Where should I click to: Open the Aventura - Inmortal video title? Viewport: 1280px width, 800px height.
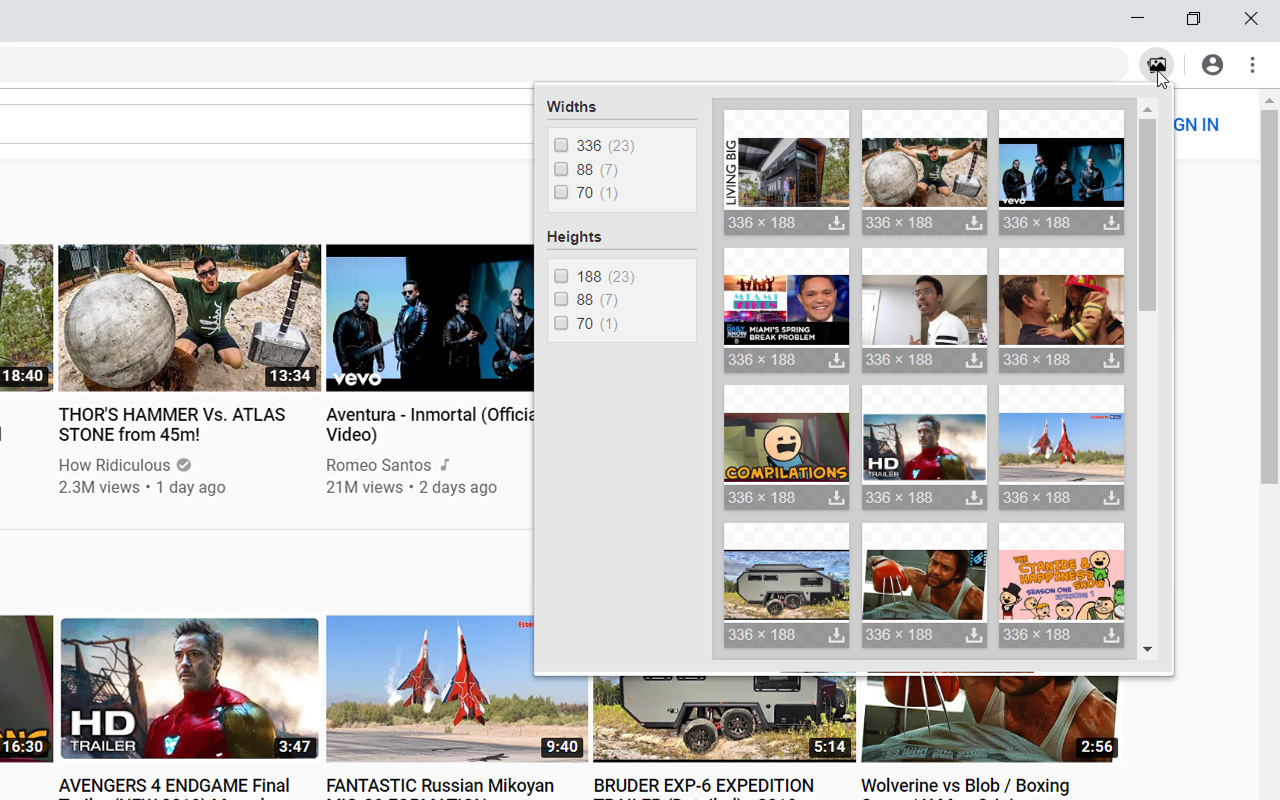click(x=430, y=425)
